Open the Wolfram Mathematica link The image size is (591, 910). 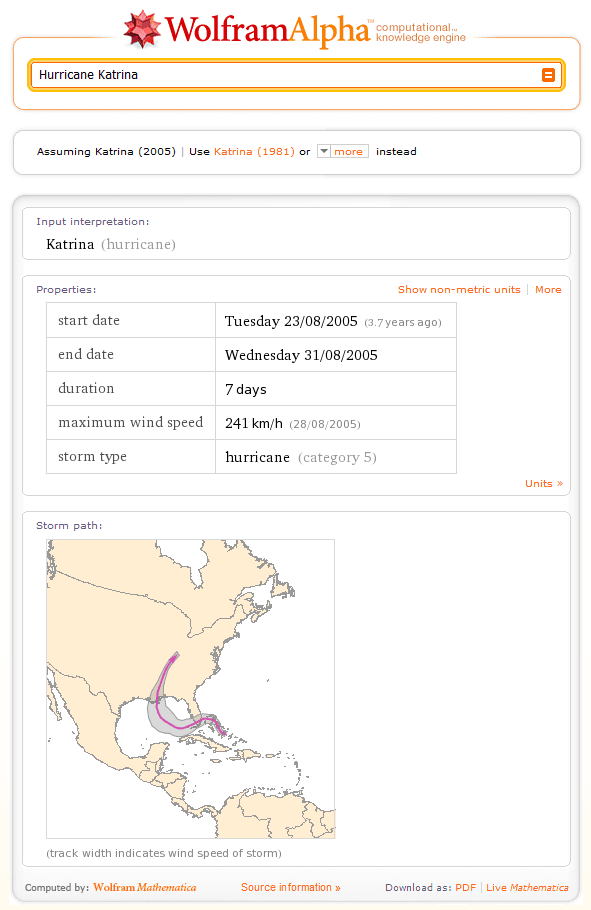pyautogui.click(x=145, y=887)
